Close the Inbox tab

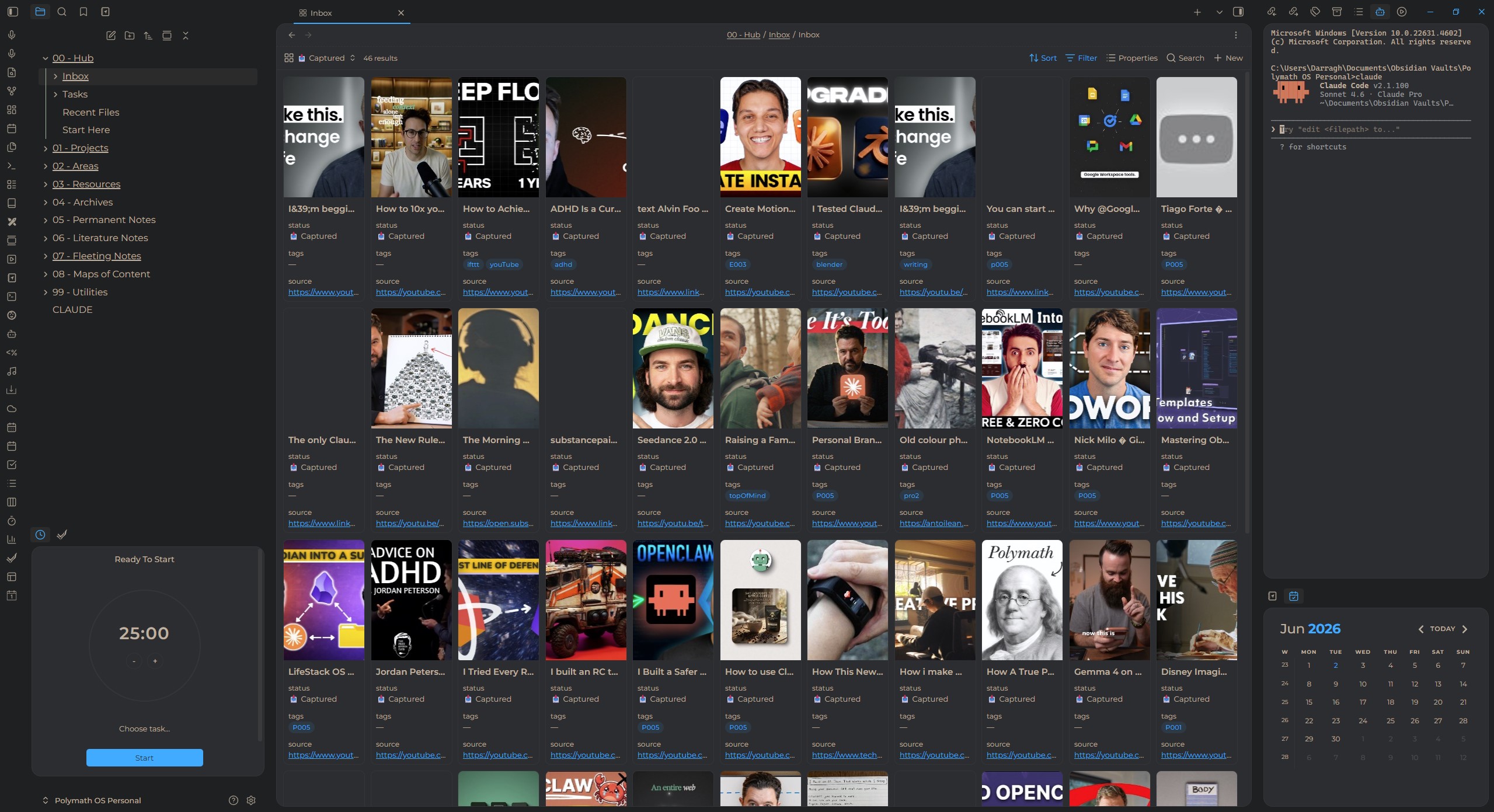[401, 13]
